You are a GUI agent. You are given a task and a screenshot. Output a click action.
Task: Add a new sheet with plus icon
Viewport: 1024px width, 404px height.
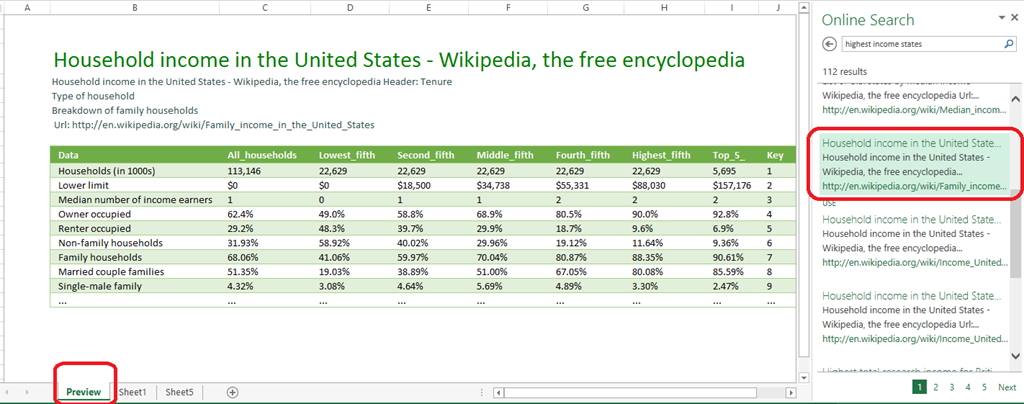point(232,392)
